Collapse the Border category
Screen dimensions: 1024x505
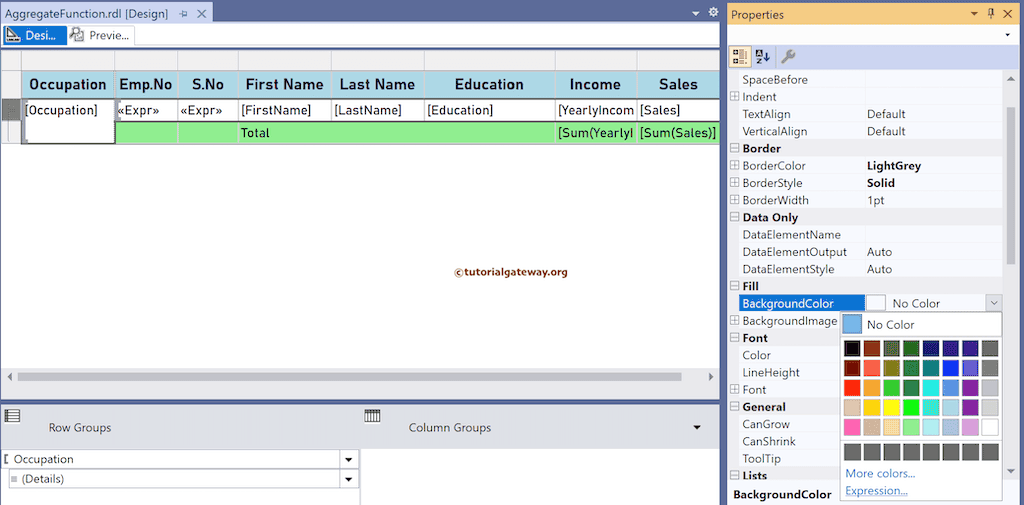pyautogui.click(x=735, y=148)
